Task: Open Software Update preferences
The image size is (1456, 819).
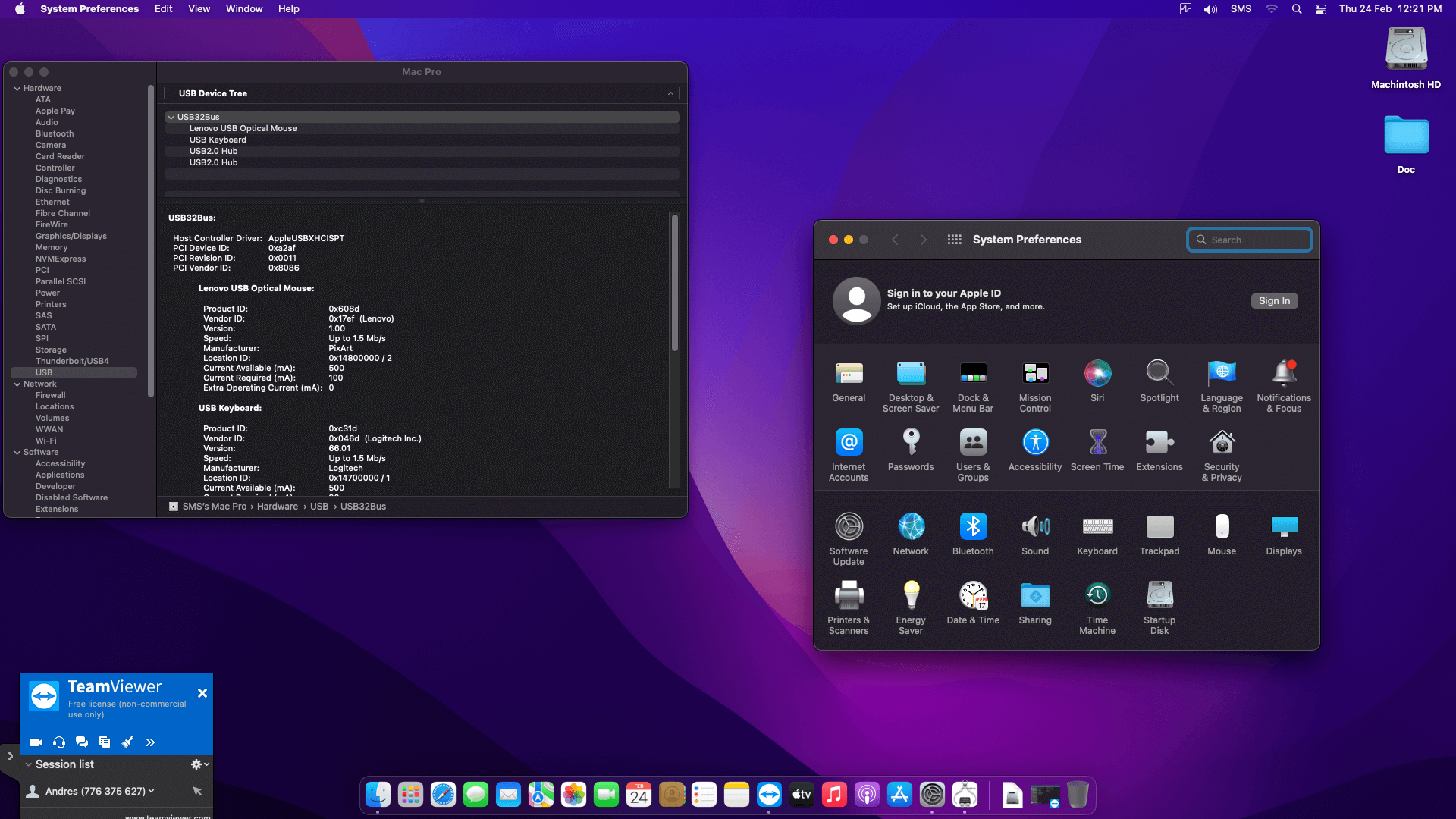Action: point(849,540)
